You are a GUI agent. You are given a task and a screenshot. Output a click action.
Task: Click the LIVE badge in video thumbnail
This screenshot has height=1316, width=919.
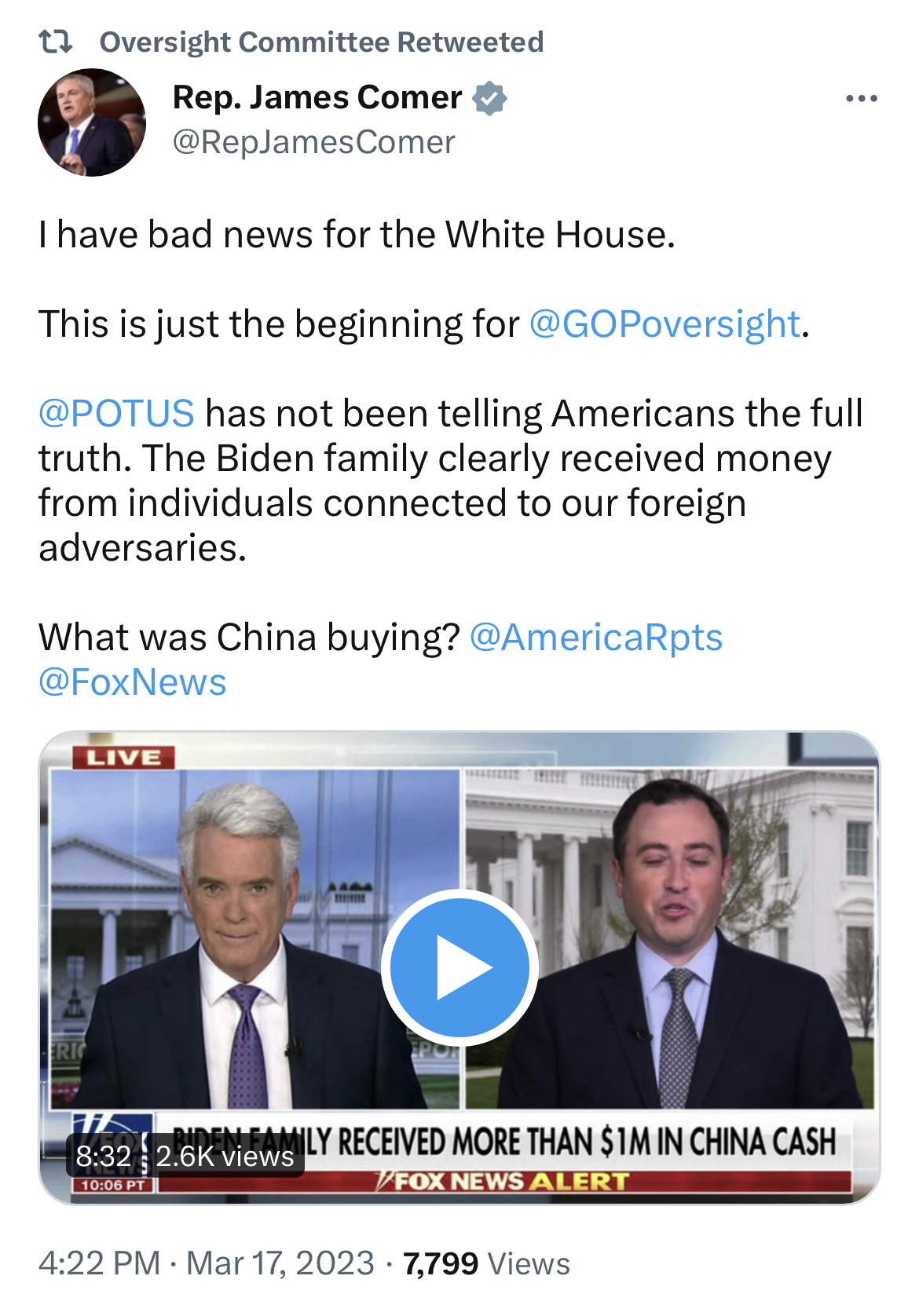tap(123, 758)
